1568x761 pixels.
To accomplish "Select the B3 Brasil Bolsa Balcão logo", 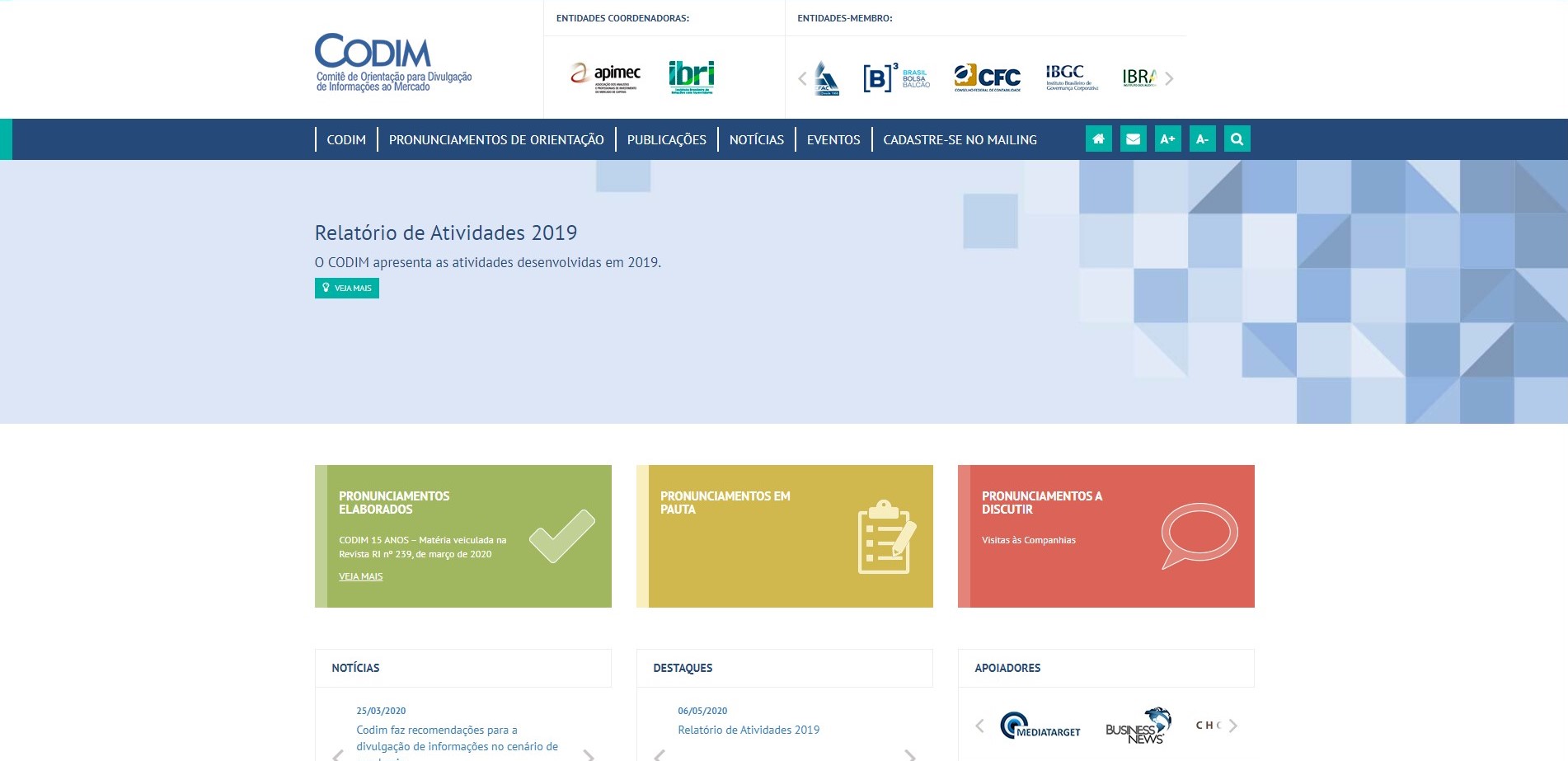I will 894,77.
